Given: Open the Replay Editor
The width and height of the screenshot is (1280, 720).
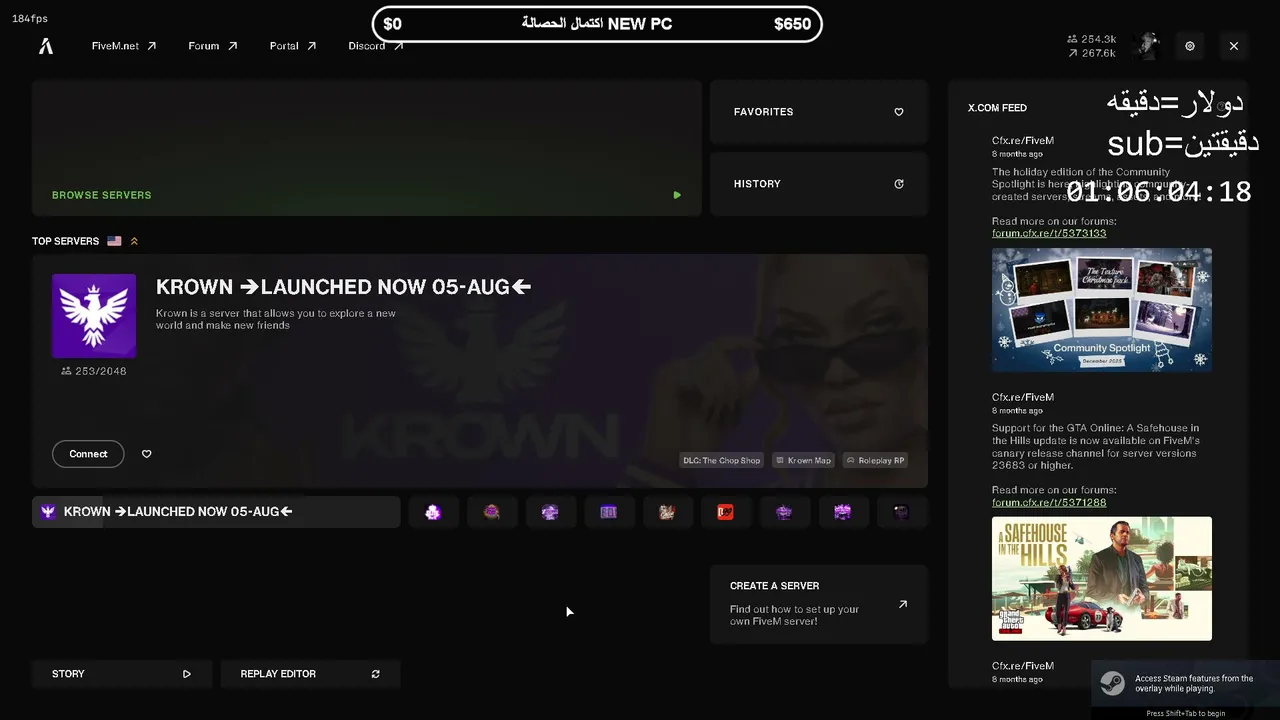Looking at the screenshot, I should pos(311,674).
